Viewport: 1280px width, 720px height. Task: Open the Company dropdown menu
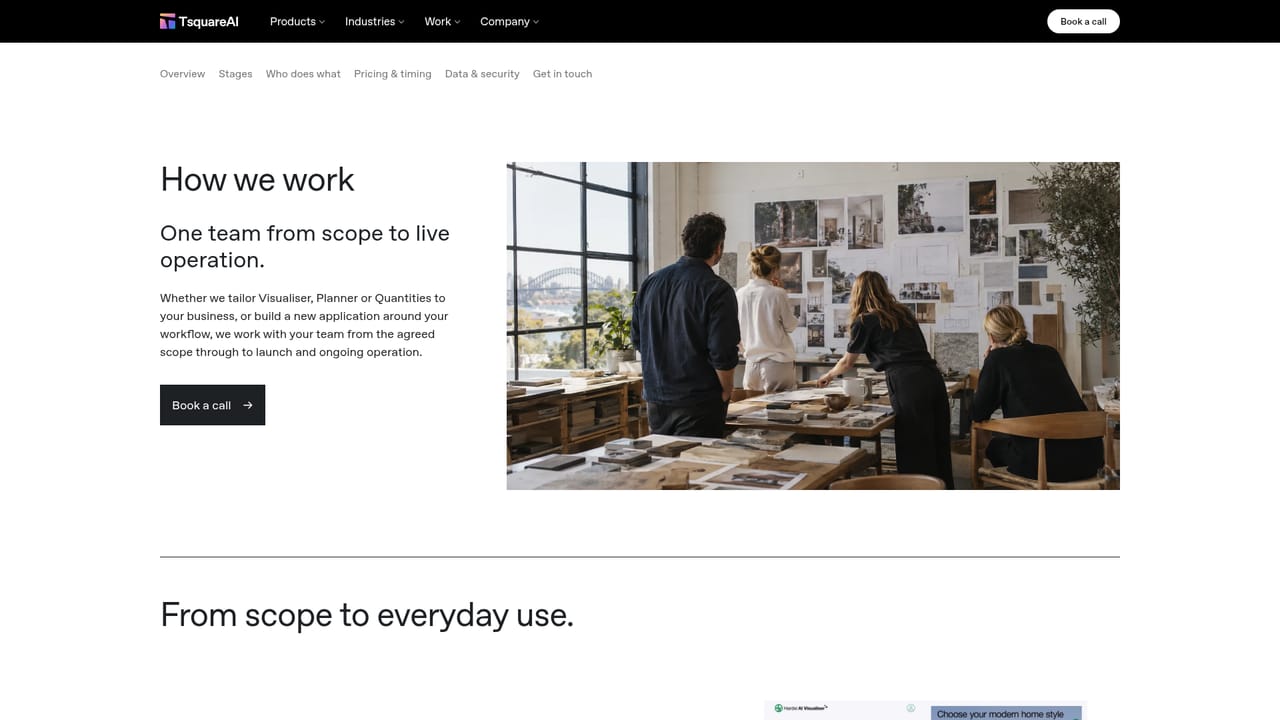point(509,21)
